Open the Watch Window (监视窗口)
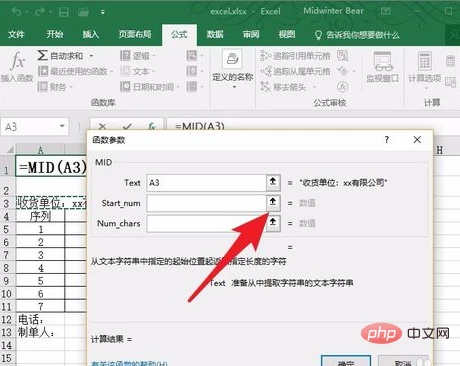460x366 pixels. pos(383,67)
